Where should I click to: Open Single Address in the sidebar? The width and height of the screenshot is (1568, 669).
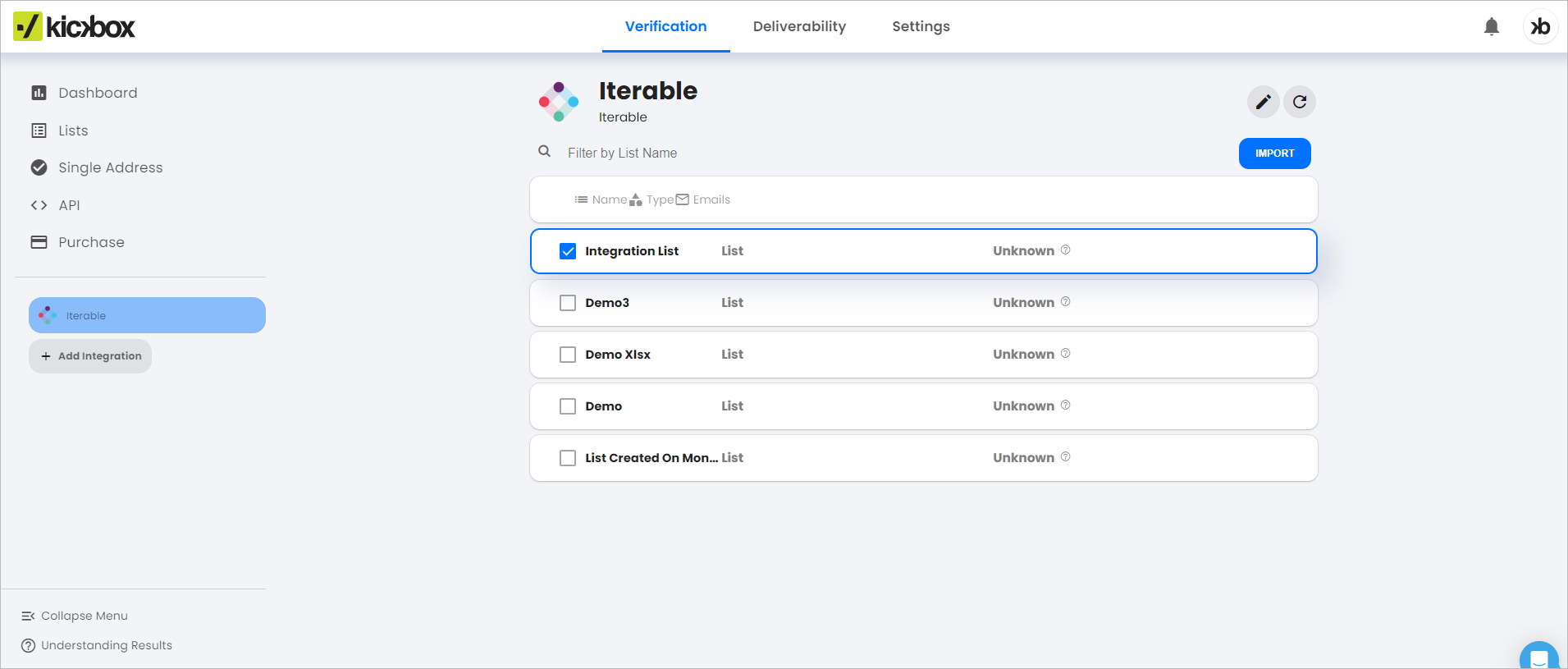click(111, 167)
